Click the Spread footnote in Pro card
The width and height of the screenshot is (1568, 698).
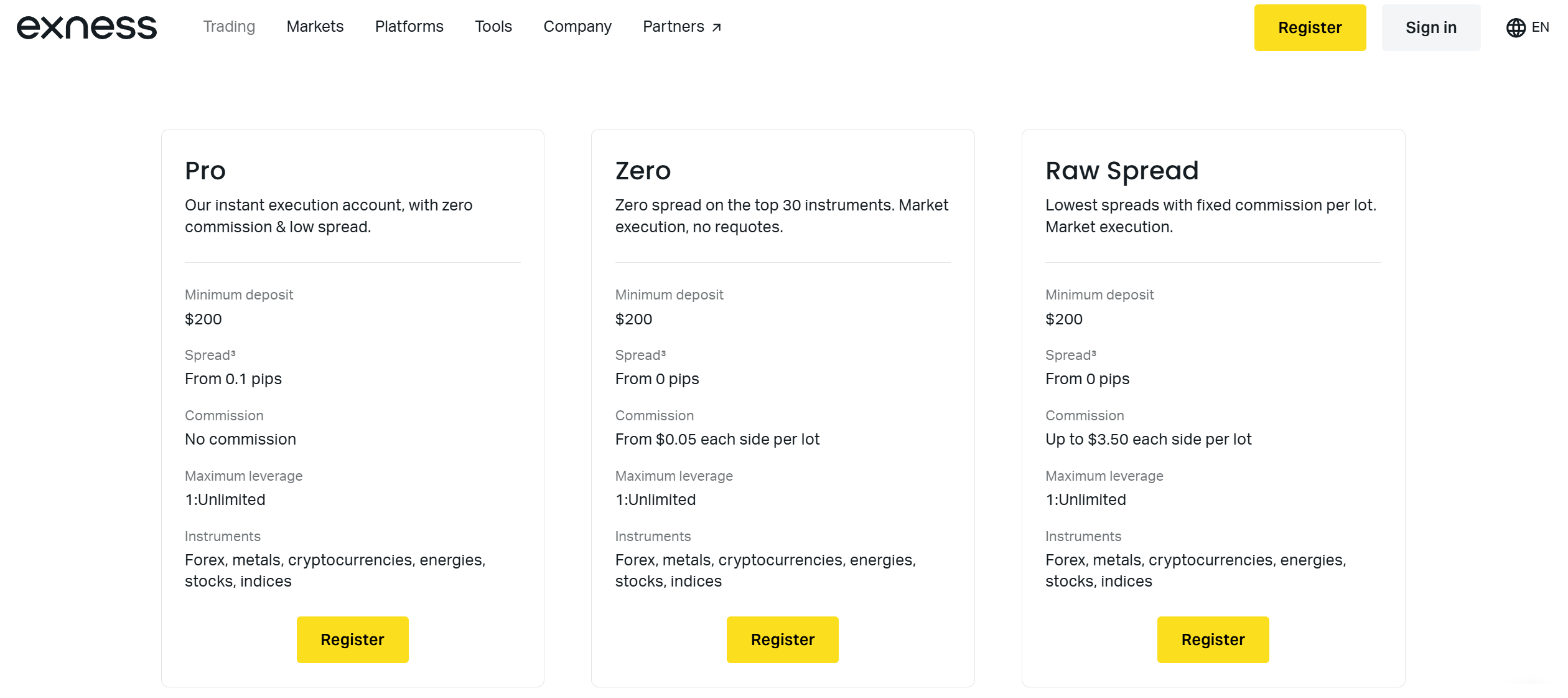tap(233, 353)
